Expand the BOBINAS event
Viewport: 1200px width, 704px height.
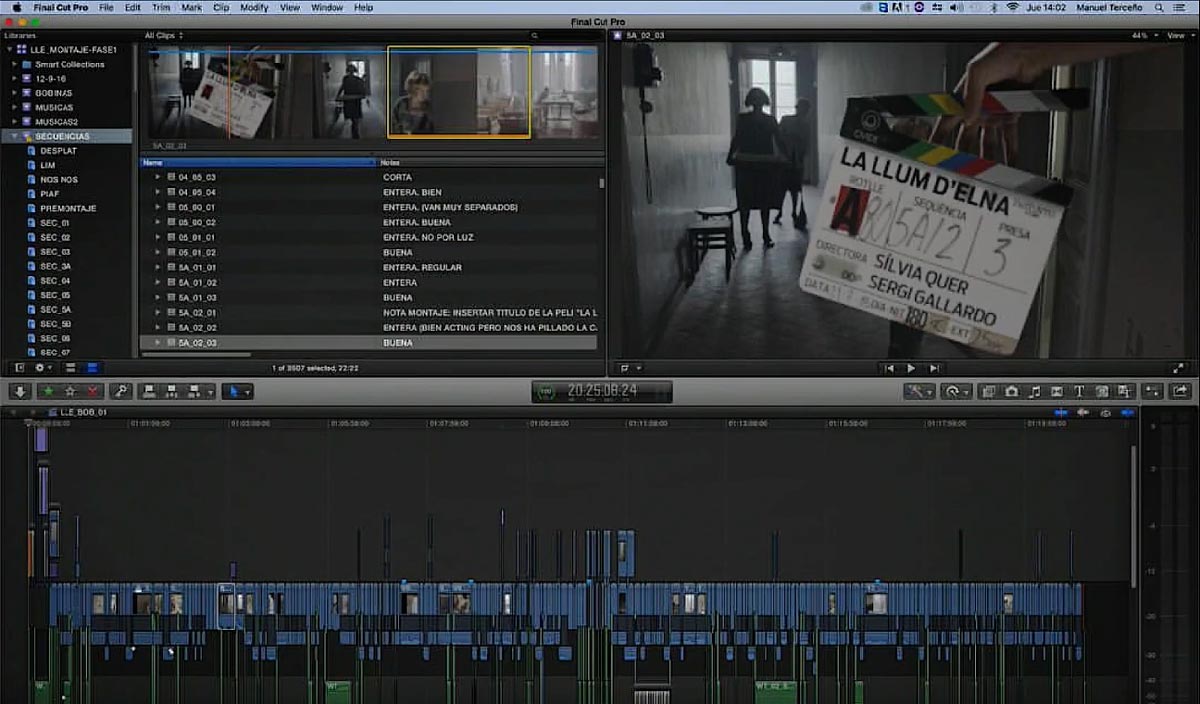15,93
